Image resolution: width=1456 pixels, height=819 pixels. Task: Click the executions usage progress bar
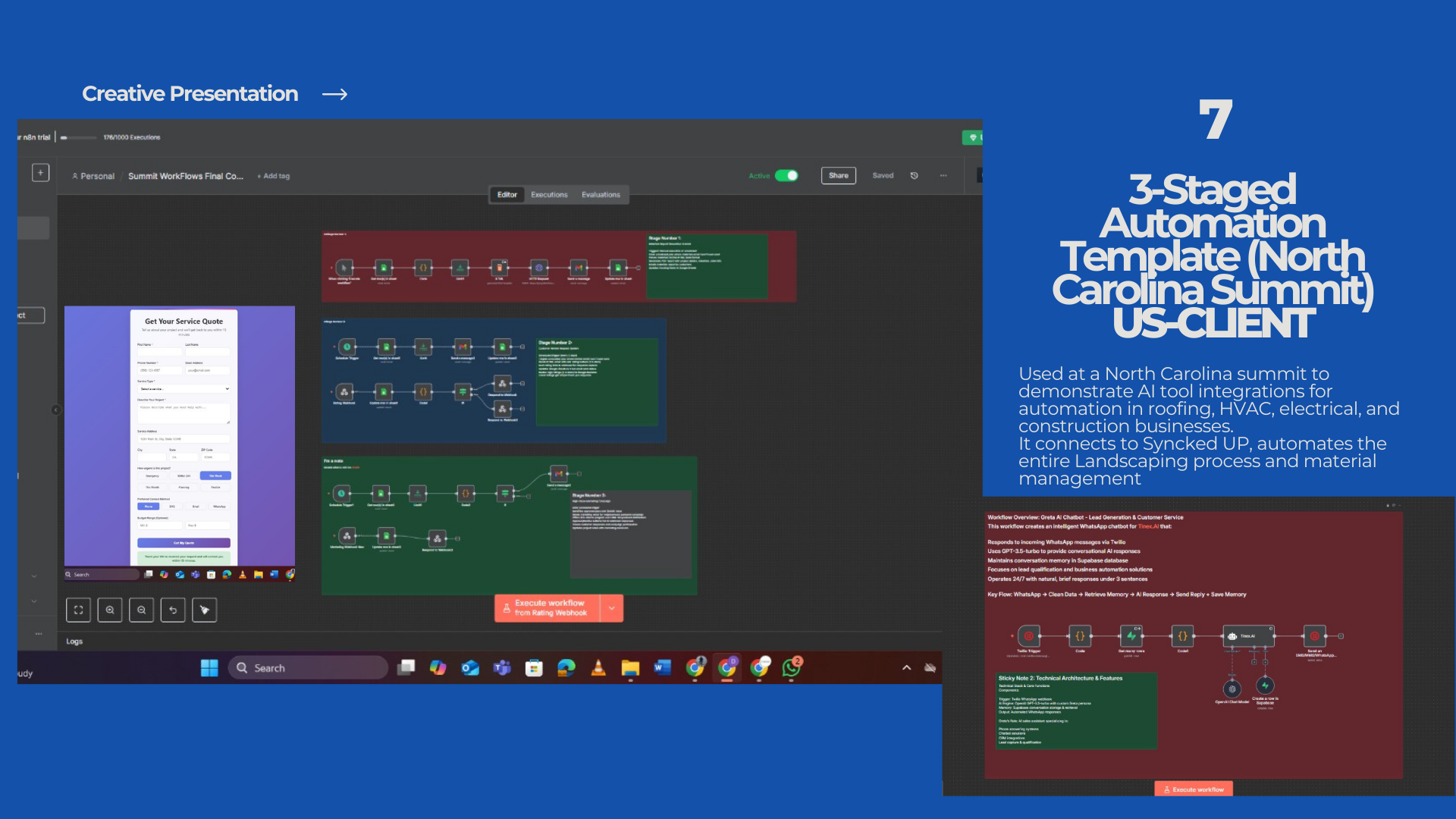(x=79, y=138)
